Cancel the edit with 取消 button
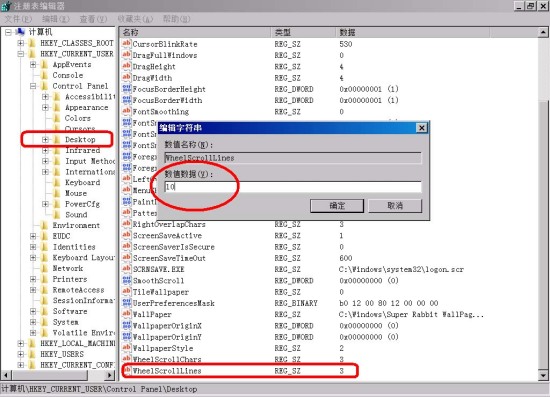Image resolution: width=550 pixels, height=397 pixels. pyautogui.click(x=395, y=206)
